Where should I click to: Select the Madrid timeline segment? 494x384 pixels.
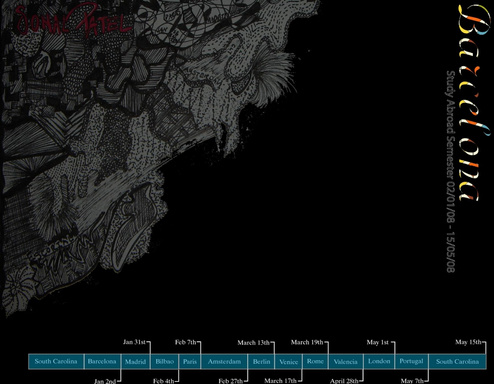[x=136, y=361]
